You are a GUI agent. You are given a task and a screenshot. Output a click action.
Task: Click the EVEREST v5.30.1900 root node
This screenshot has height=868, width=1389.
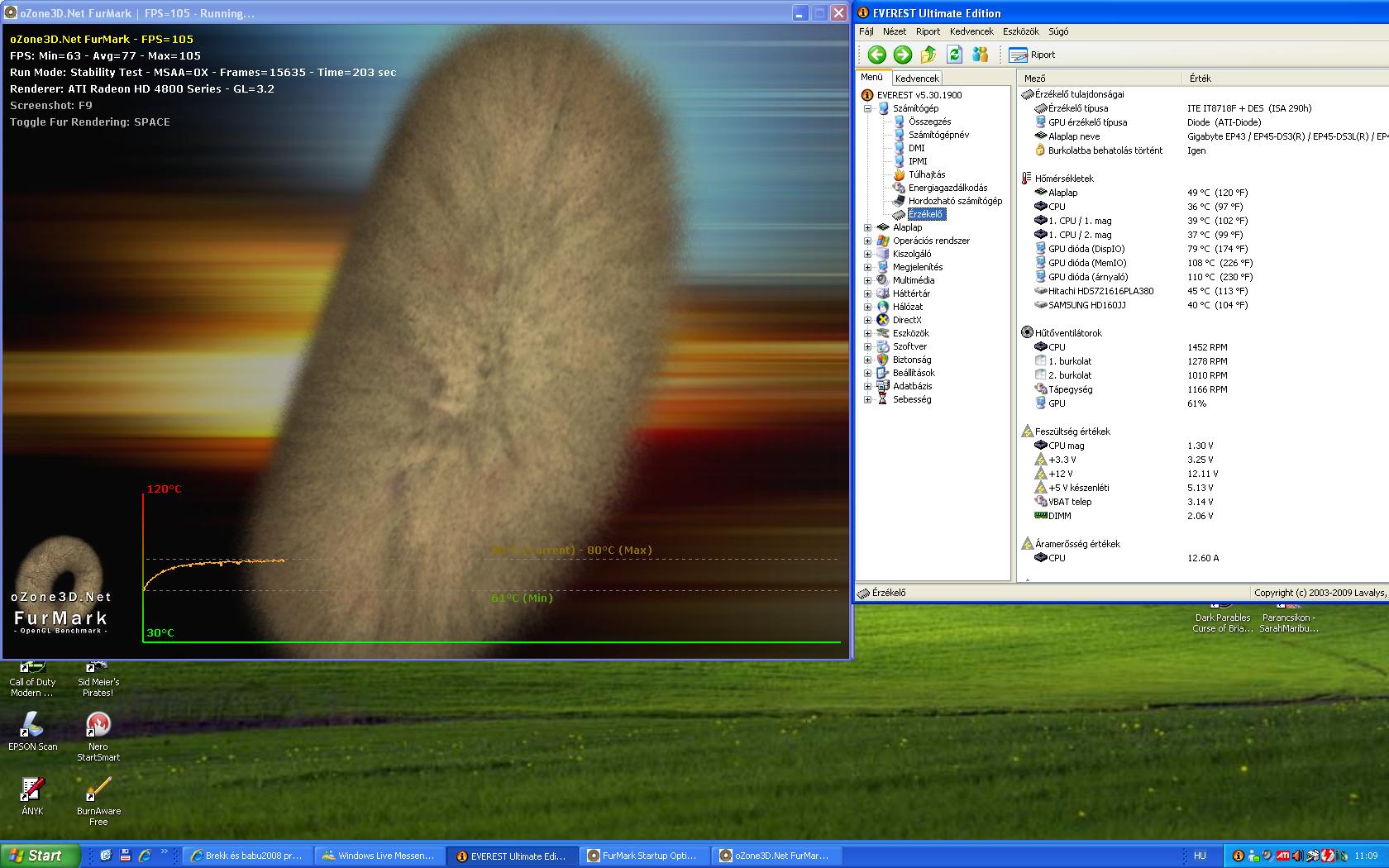point(919,95)
